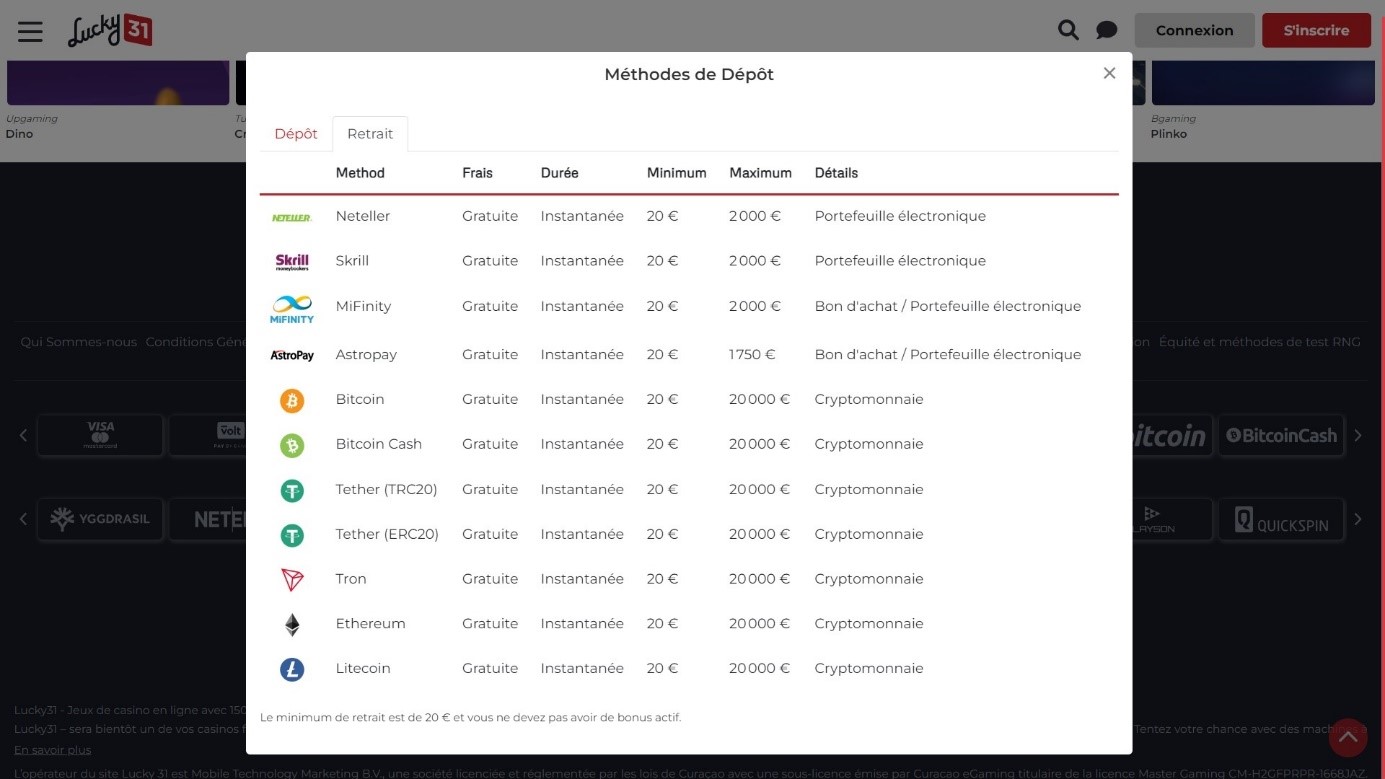Click the Ethereum diamond icon

click(x=292, y=625)
